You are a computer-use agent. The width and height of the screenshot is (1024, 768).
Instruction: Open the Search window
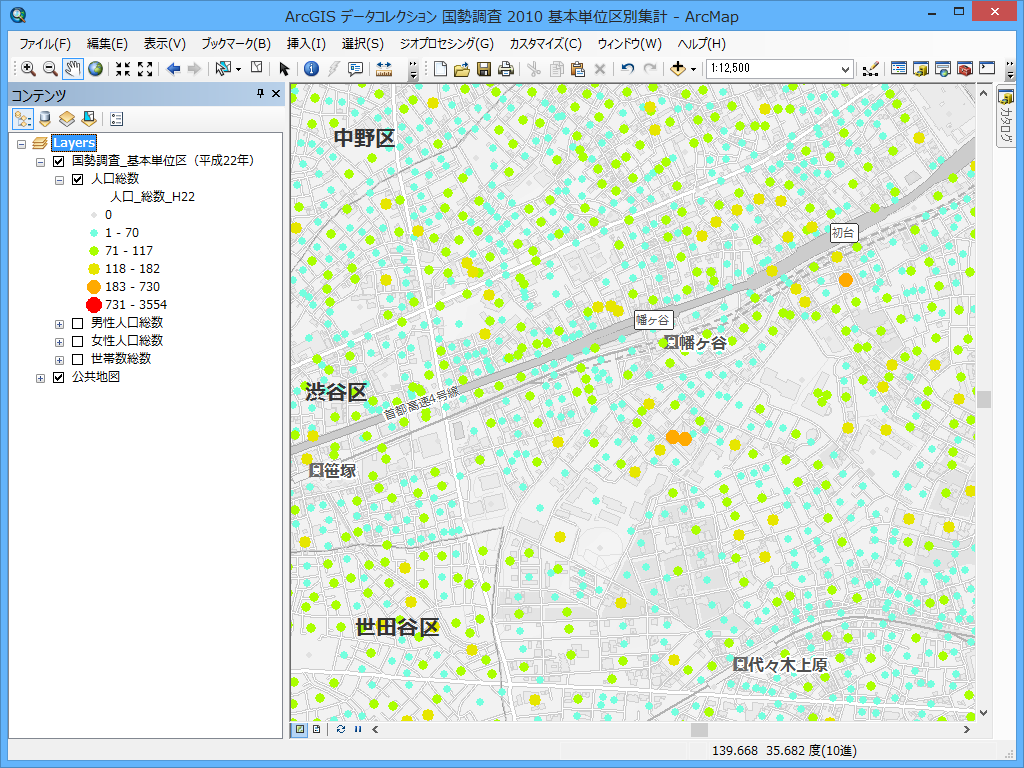942,69
